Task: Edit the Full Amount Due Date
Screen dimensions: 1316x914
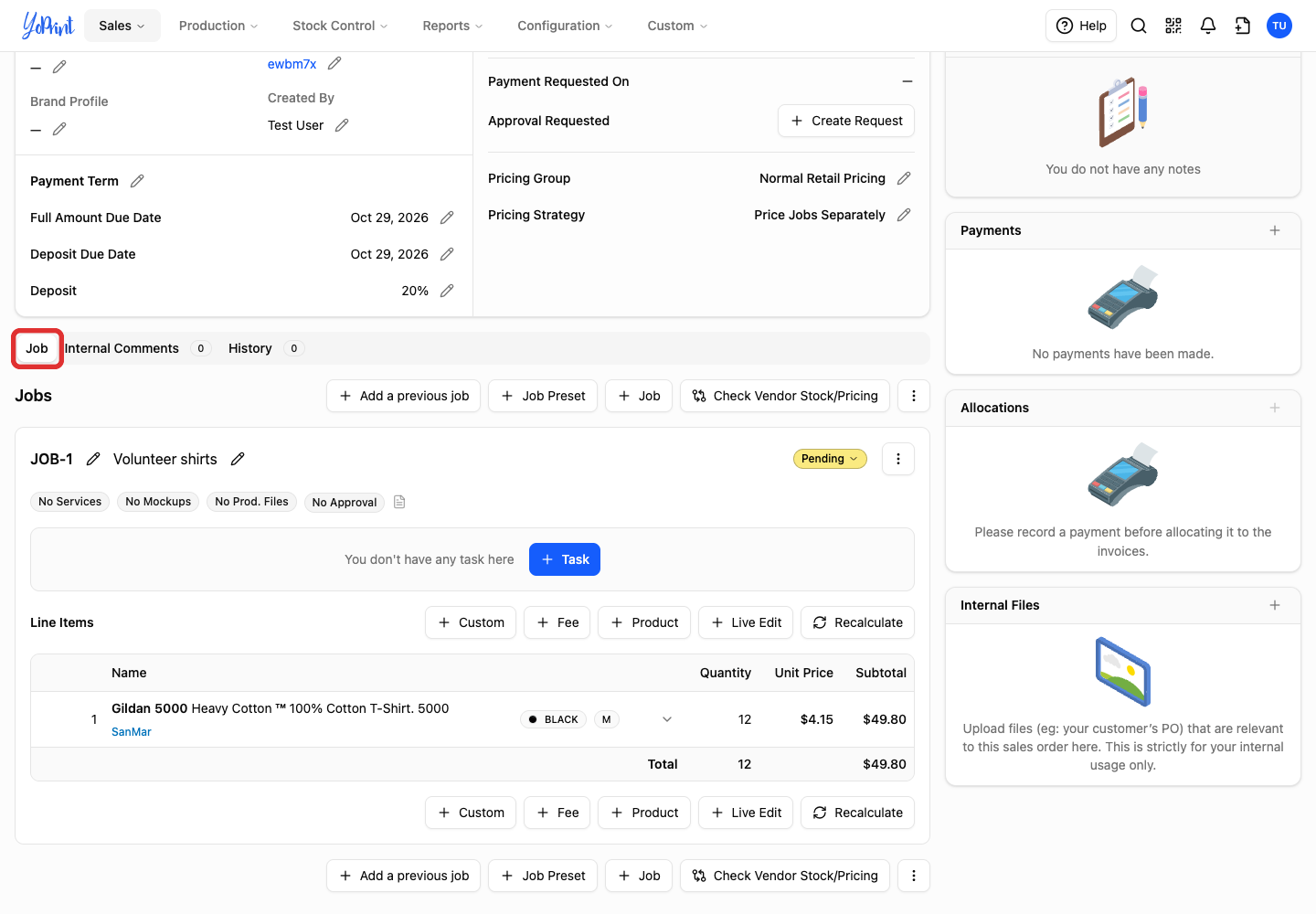Action: pos(447,218)
